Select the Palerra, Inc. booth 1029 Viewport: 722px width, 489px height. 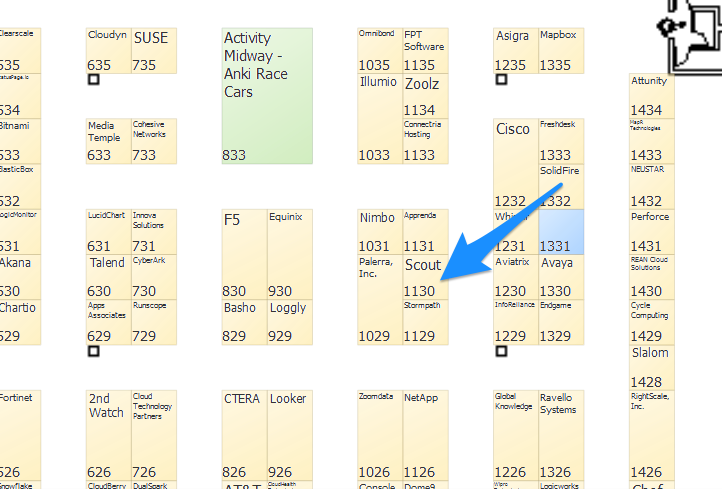click(380, 300)
